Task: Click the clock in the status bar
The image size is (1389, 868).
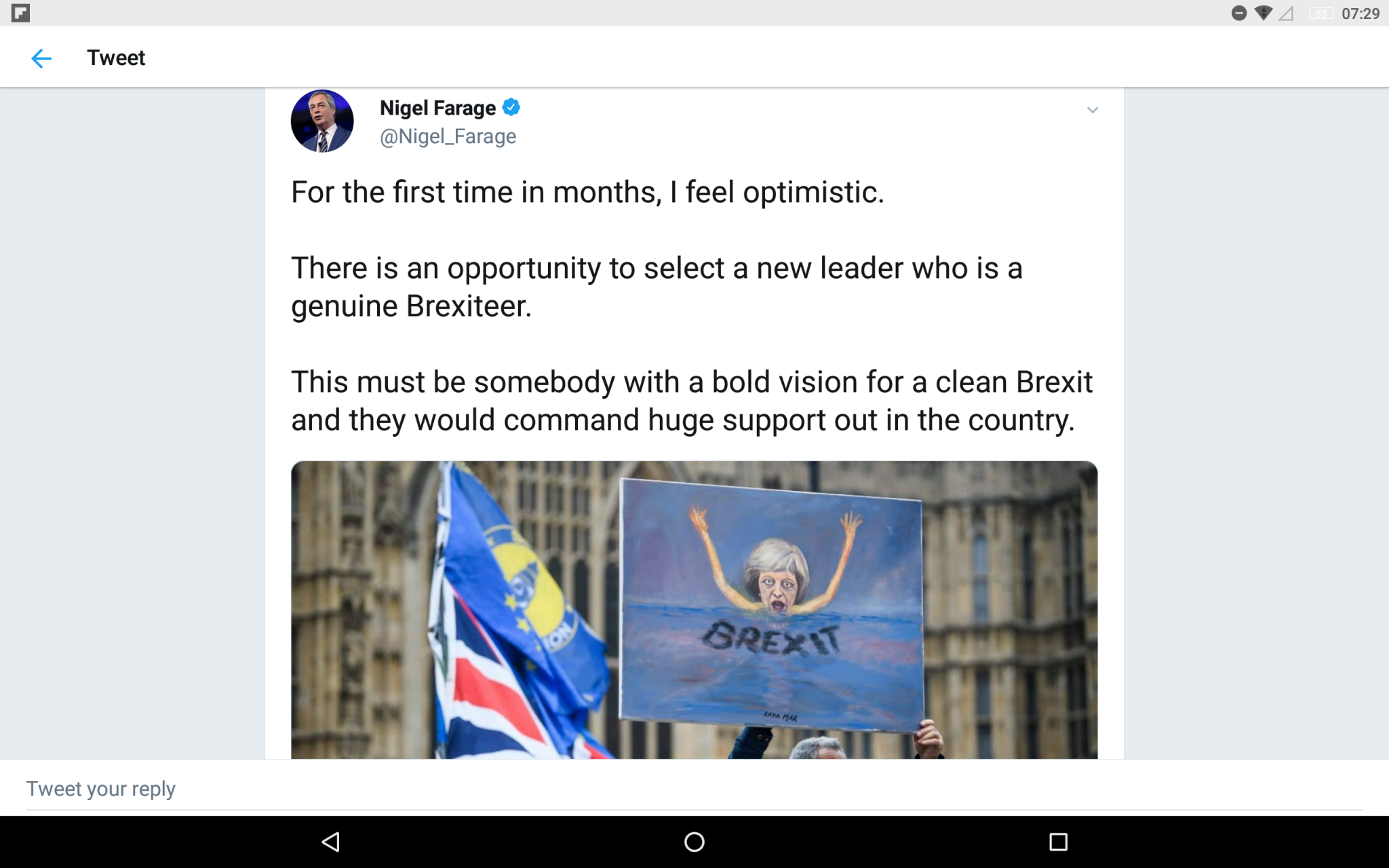Action: pos(1361,13)
